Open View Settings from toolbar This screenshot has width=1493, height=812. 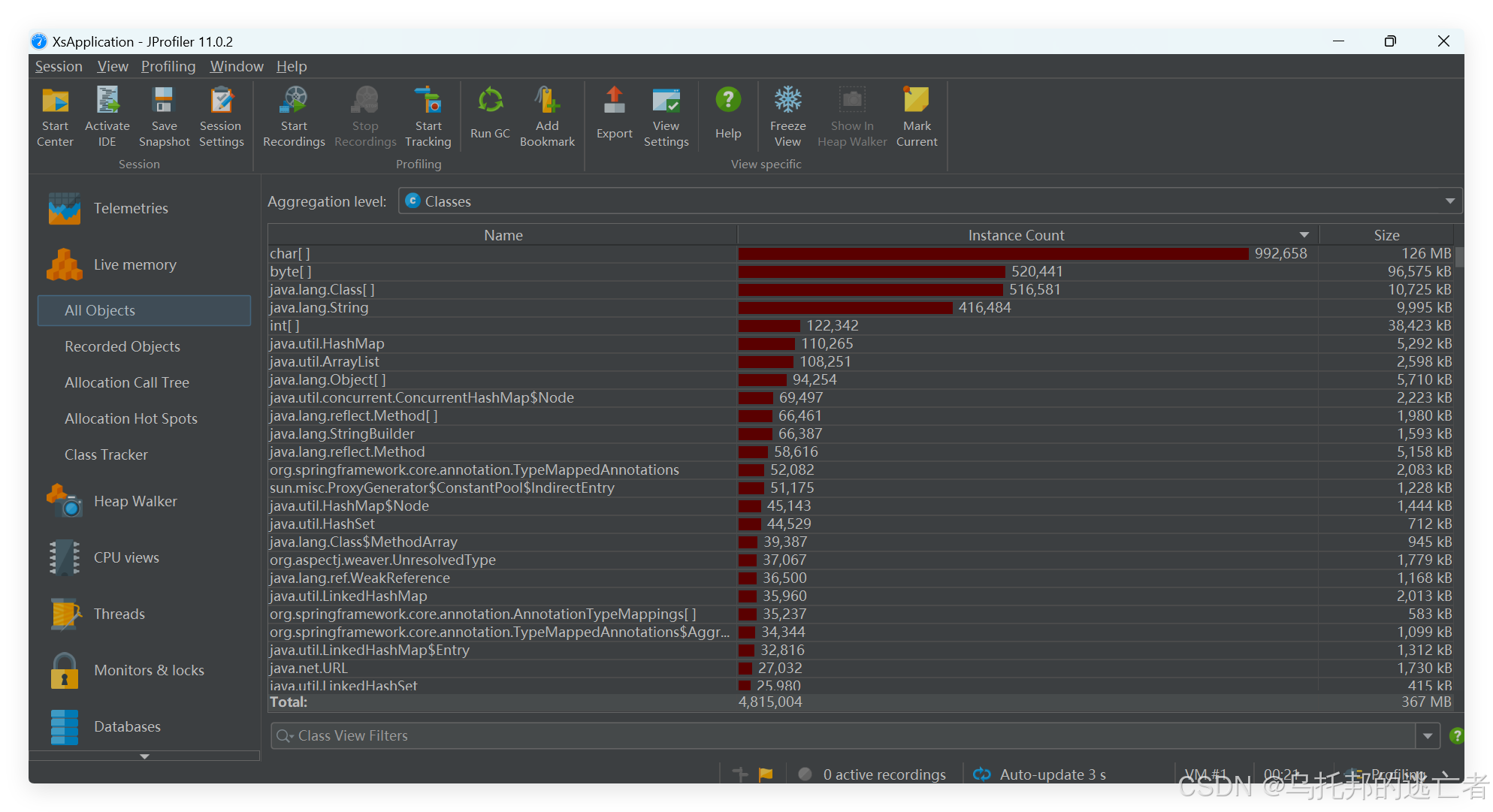pyautogui.click(x=666, y=101)
